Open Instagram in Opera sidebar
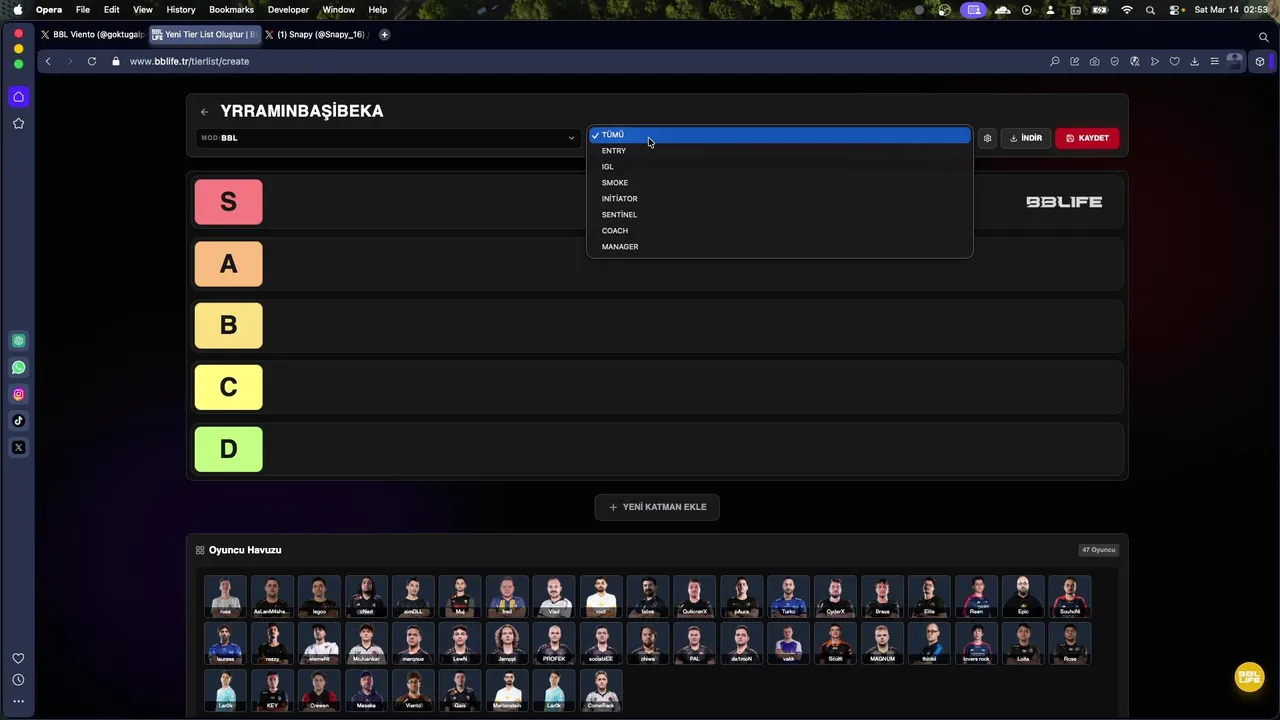 tap(18, 394)
